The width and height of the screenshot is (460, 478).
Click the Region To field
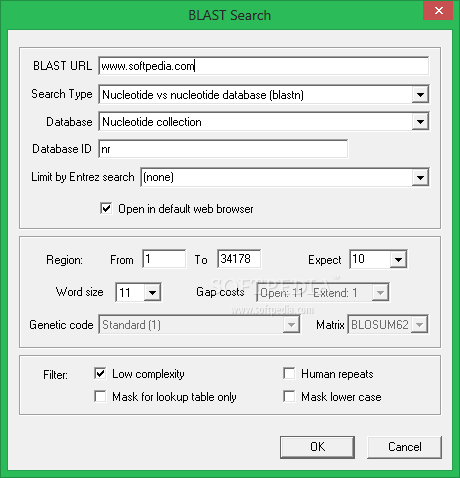(x=239, y=259)
